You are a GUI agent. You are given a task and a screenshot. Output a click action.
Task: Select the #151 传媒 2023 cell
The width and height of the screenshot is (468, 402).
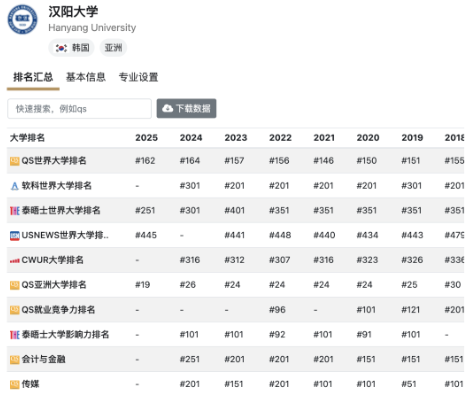[x=234, y=384]
